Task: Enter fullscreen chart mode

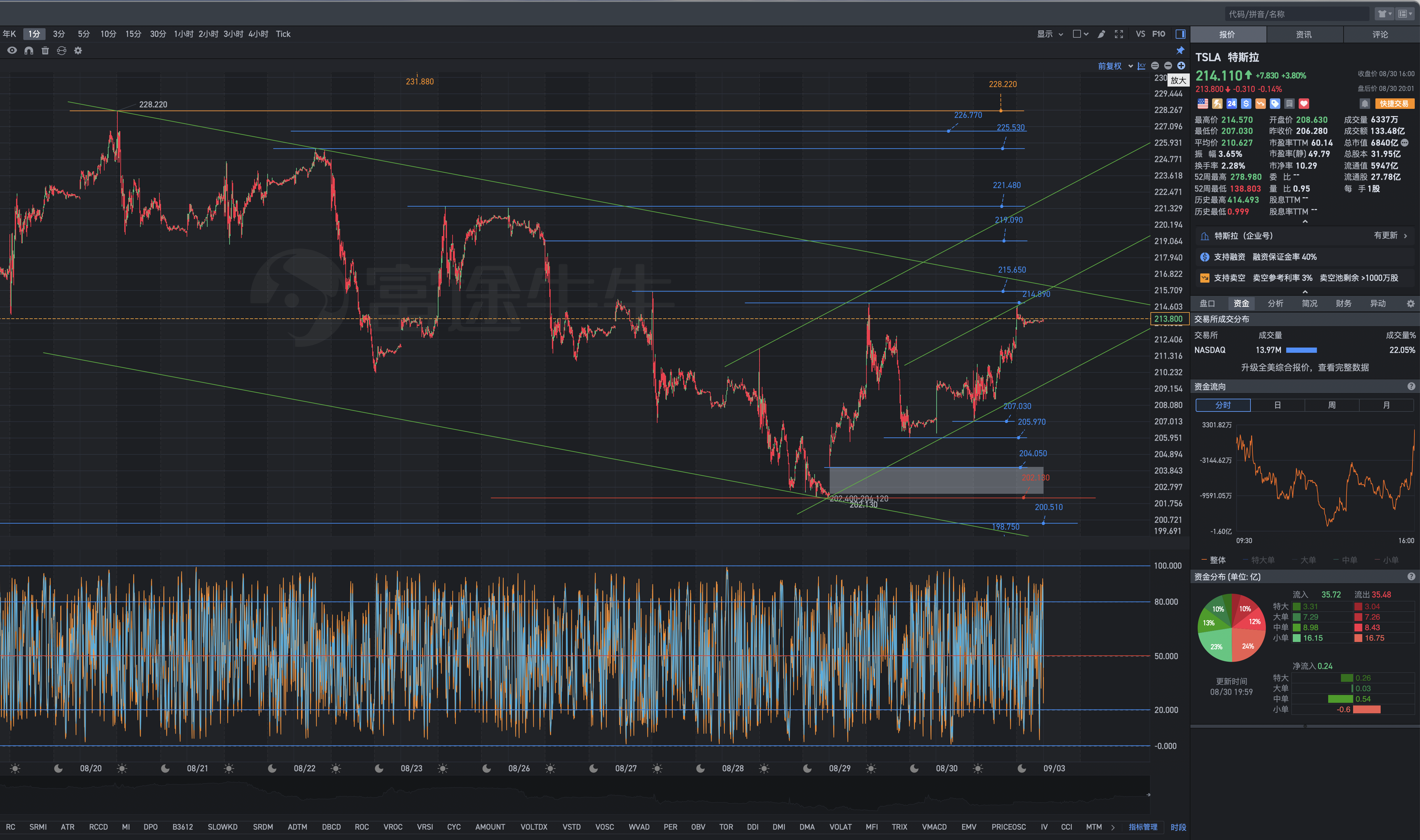Action: pos(1119,34)
